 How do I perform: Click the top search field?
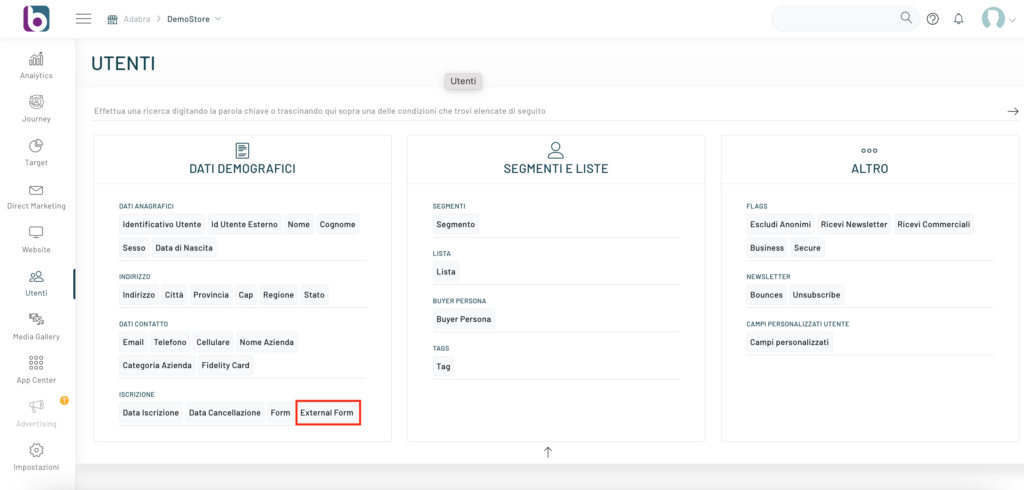pos(835,19)
